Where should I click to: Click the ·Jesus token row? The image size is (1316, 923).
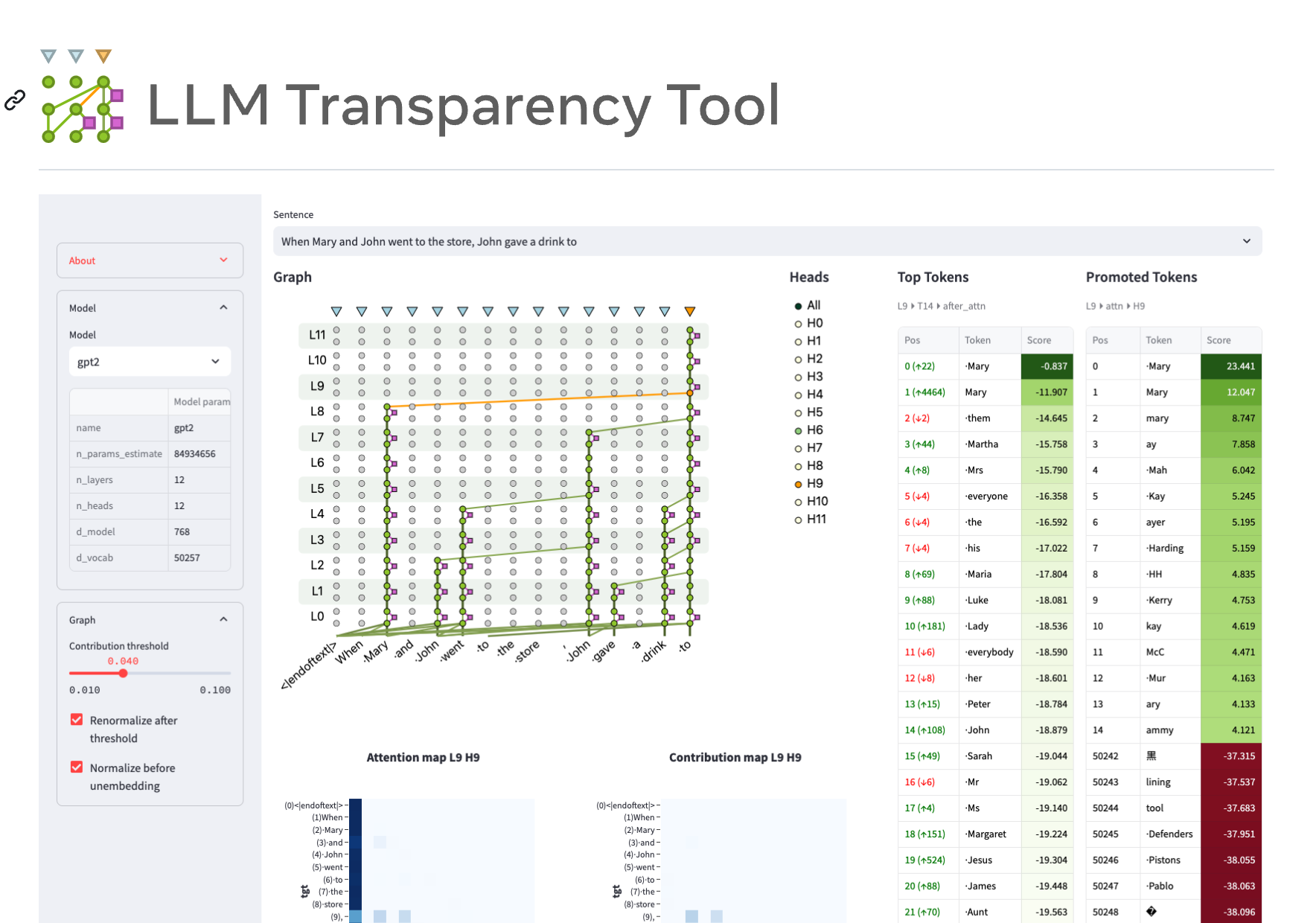point(986,860)
